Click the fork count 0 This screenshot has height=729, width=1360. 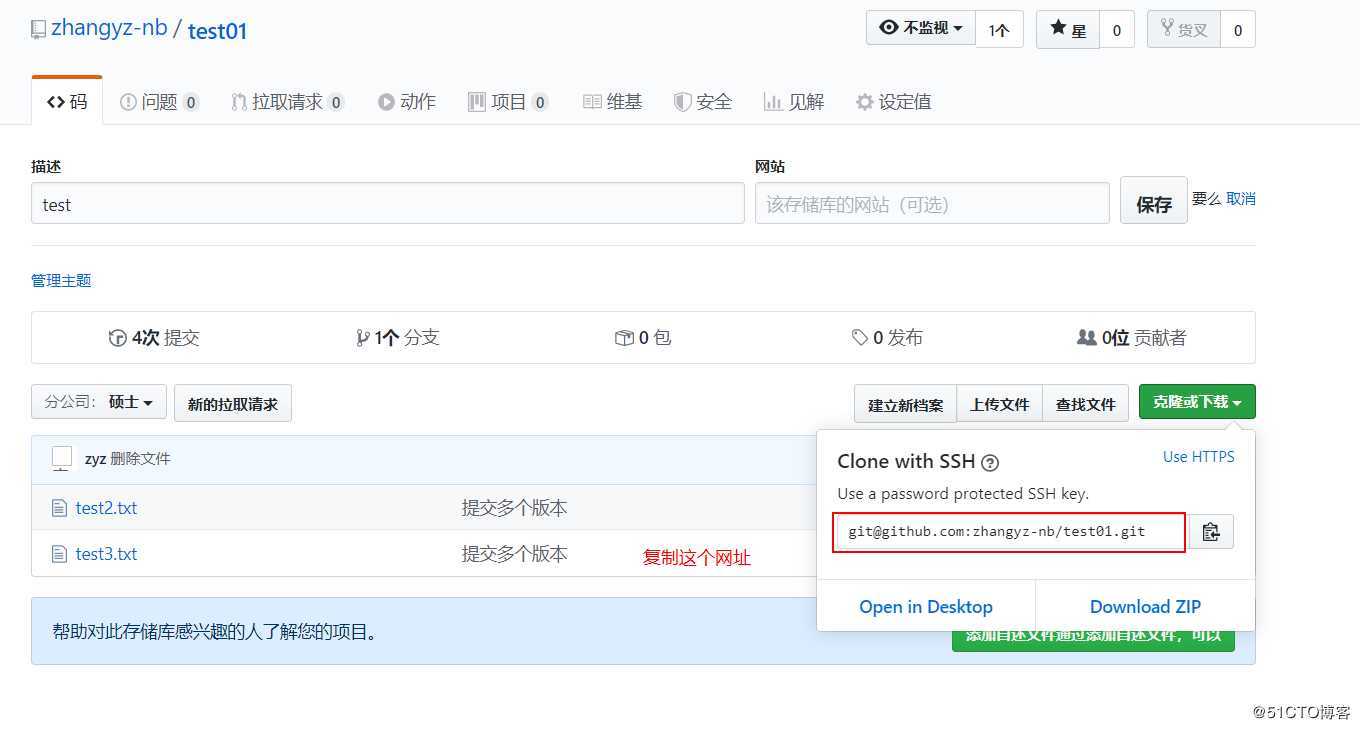1238,30
